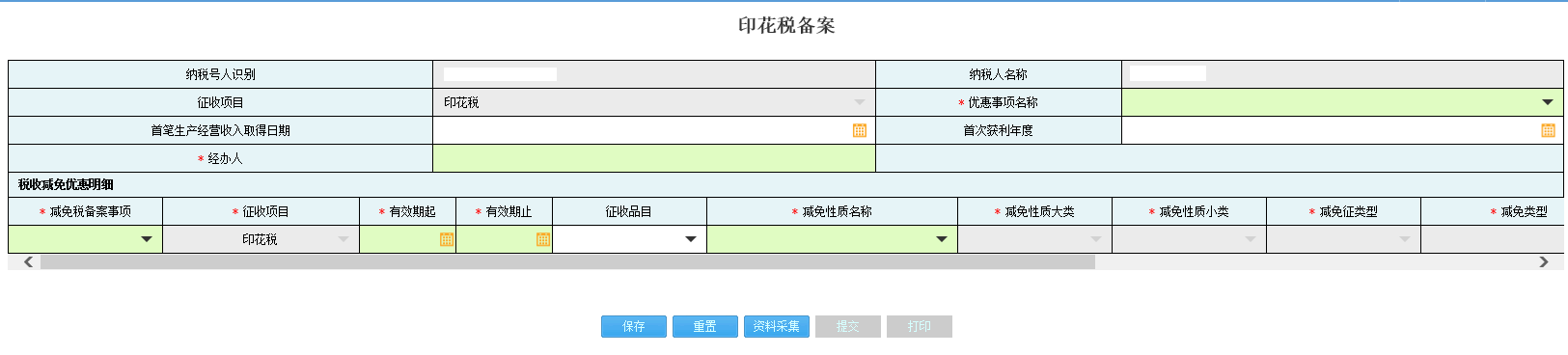
Task: Click the 有效期起 date cell
Action: click(407, 239)
